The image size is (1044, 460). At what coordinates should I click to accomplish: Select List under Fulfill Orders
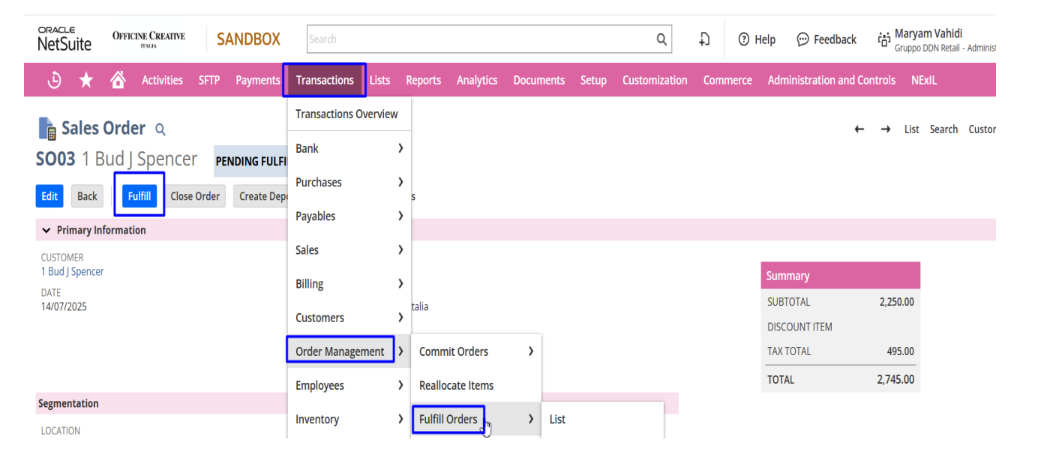click(557, 419)
